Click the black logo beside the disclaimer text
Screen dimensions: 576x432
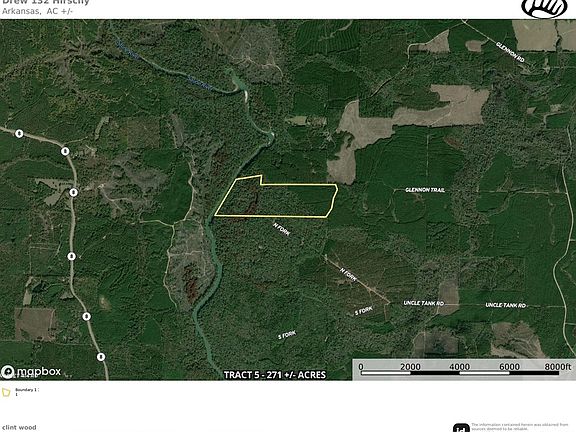461,428
